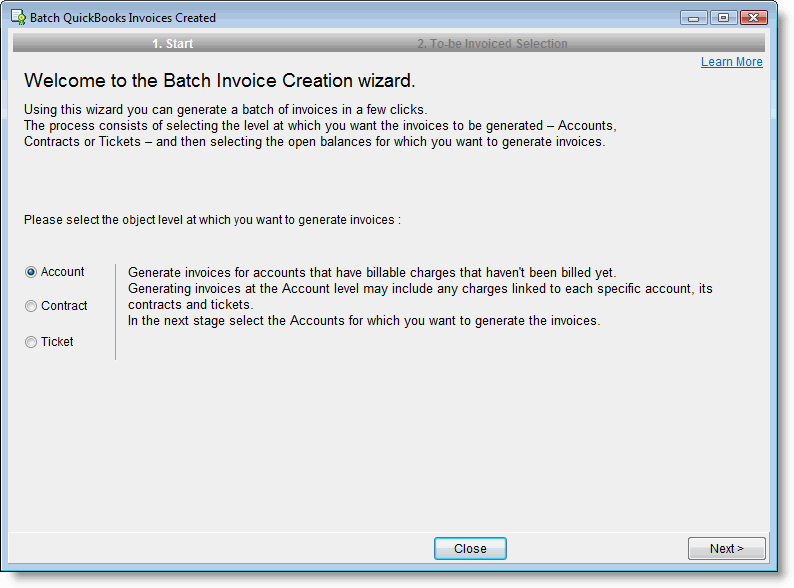The image size is (794, 588).
Task: Click the 'Contract' option label text
Action: (x=64, y=306)
